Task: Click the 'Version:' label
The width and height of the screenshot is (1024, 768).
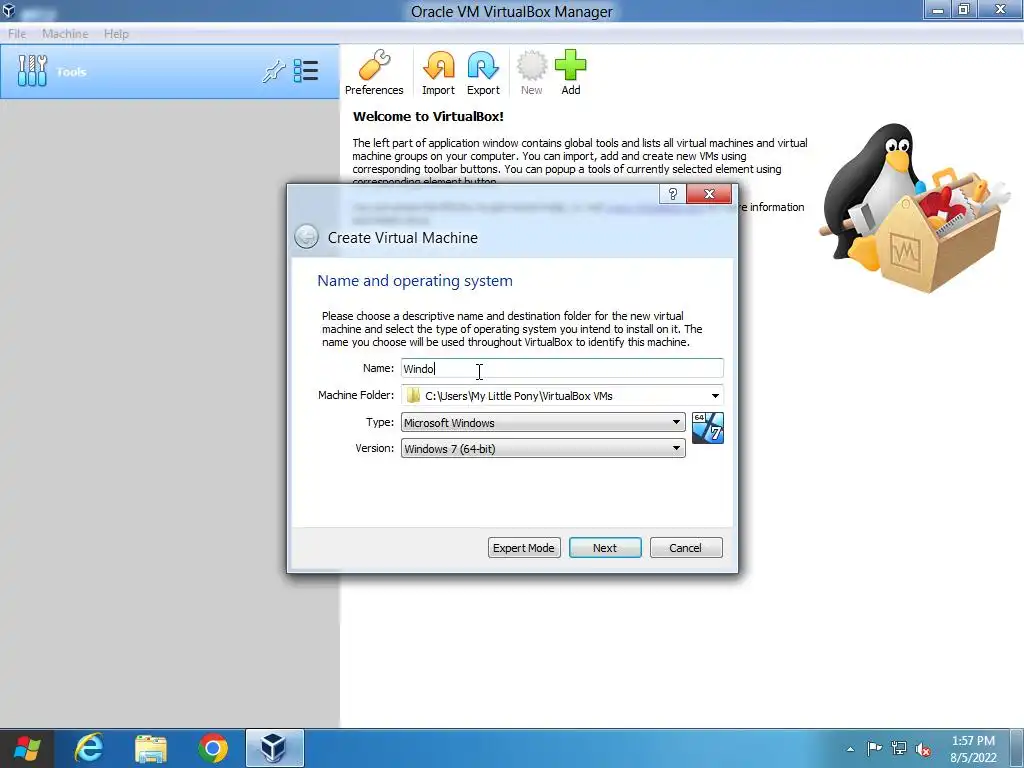Action: 374,448
